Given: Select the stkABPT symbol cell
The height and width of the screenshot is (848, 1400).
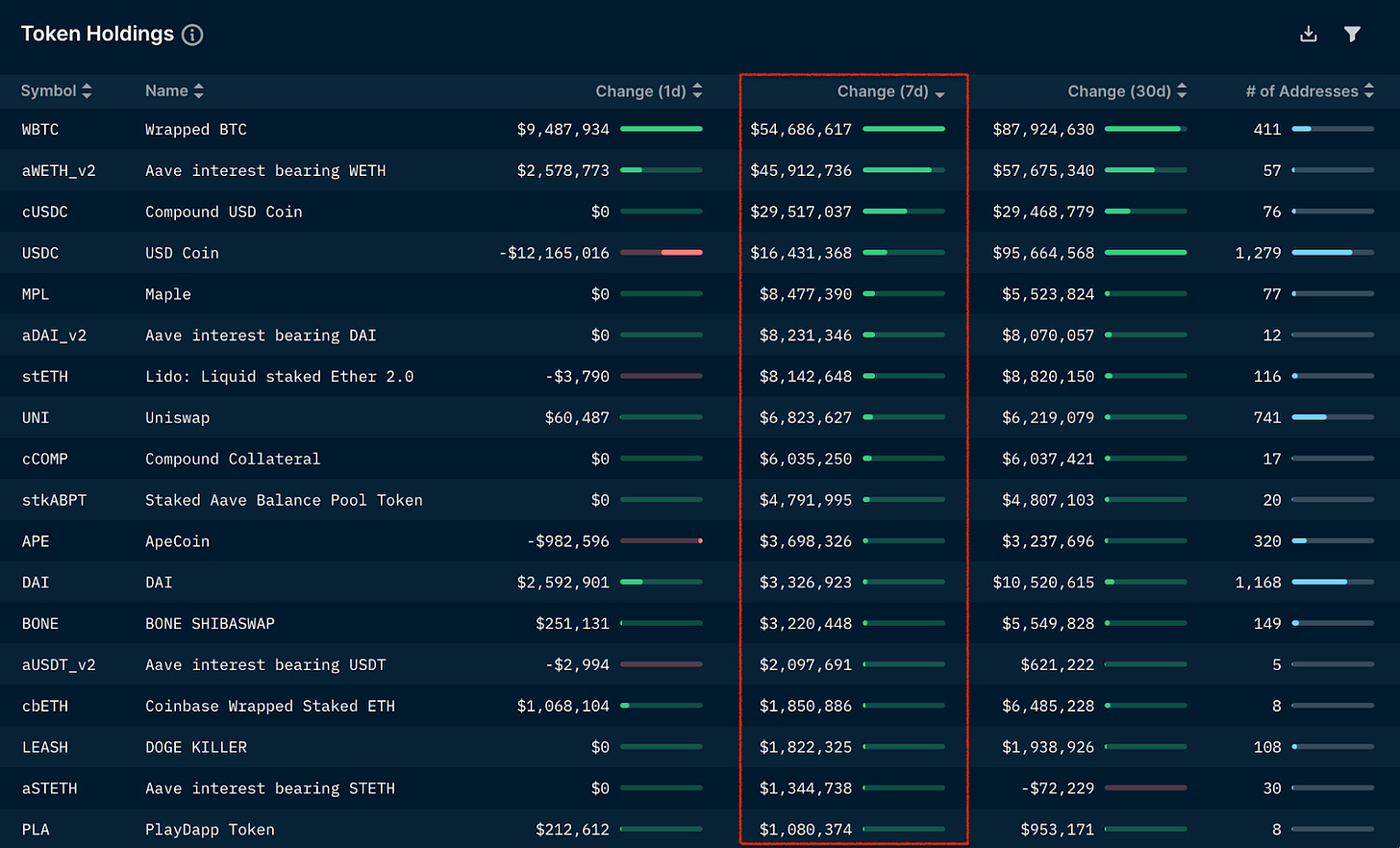Looking at the screenshot, I should pos(55,500).
